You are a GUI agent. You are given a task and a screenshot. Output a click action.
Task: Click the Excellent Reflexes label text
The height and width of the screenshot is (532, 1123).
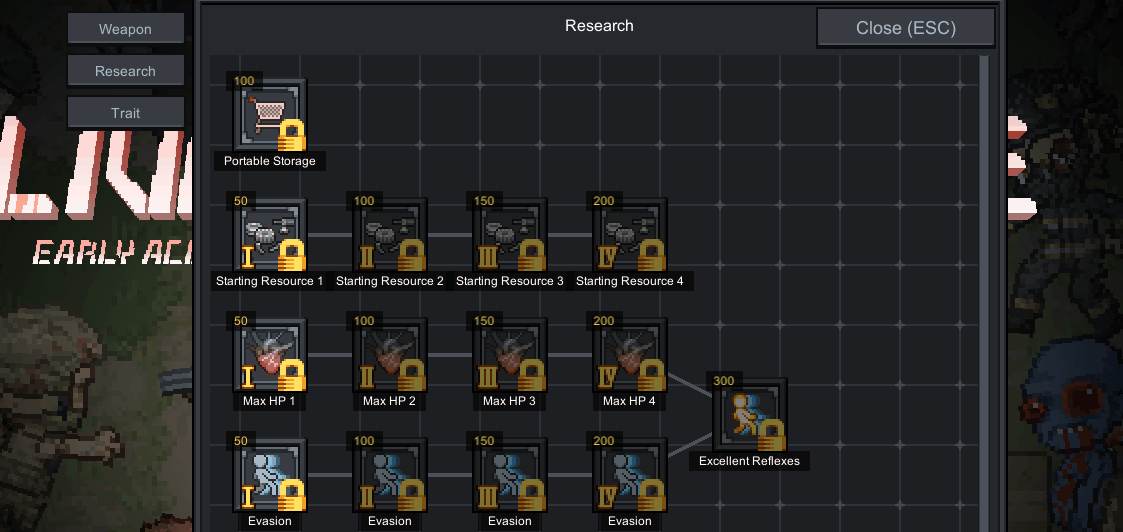click(750, 461)
